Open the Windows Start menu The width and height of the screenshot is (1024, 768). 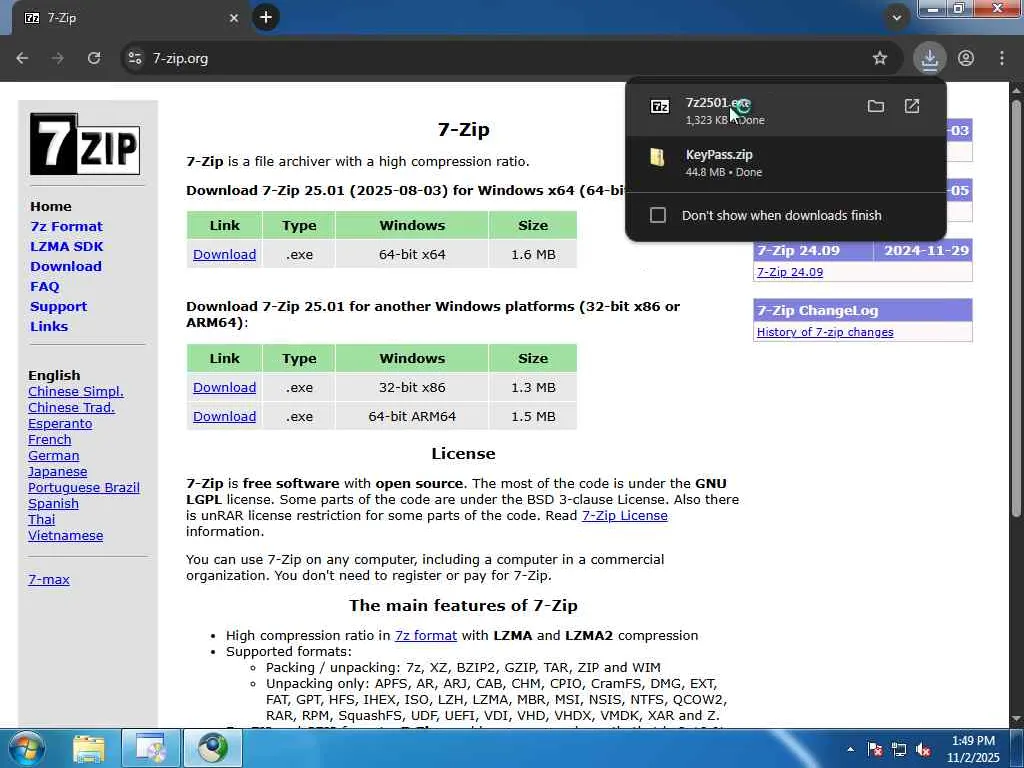tap(26, 748)
